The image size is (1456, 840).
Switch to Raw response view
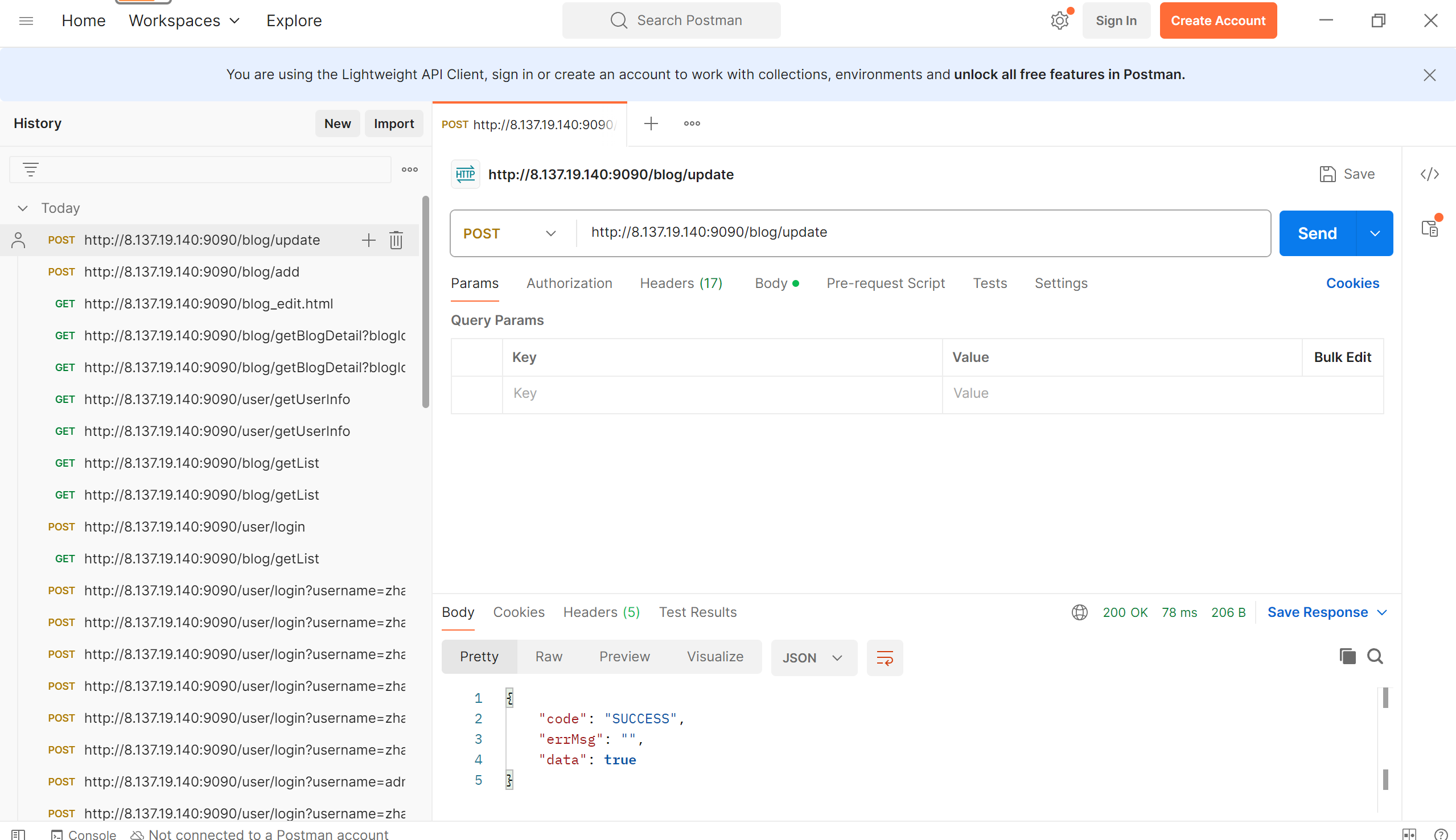(548, 657)
